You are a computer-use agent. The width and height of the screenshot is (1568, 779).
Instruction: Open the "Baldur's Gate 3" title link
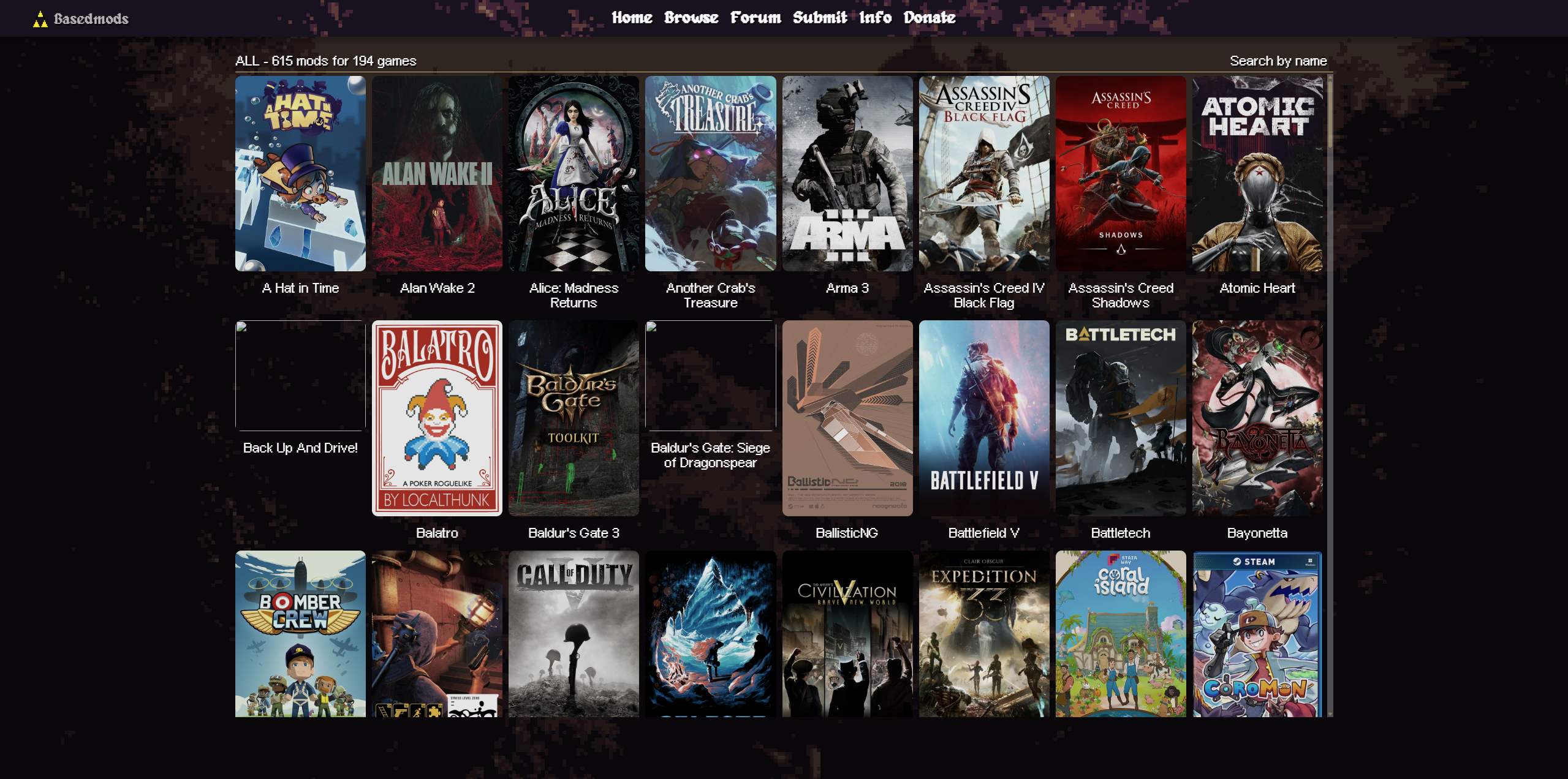(574, 533)
